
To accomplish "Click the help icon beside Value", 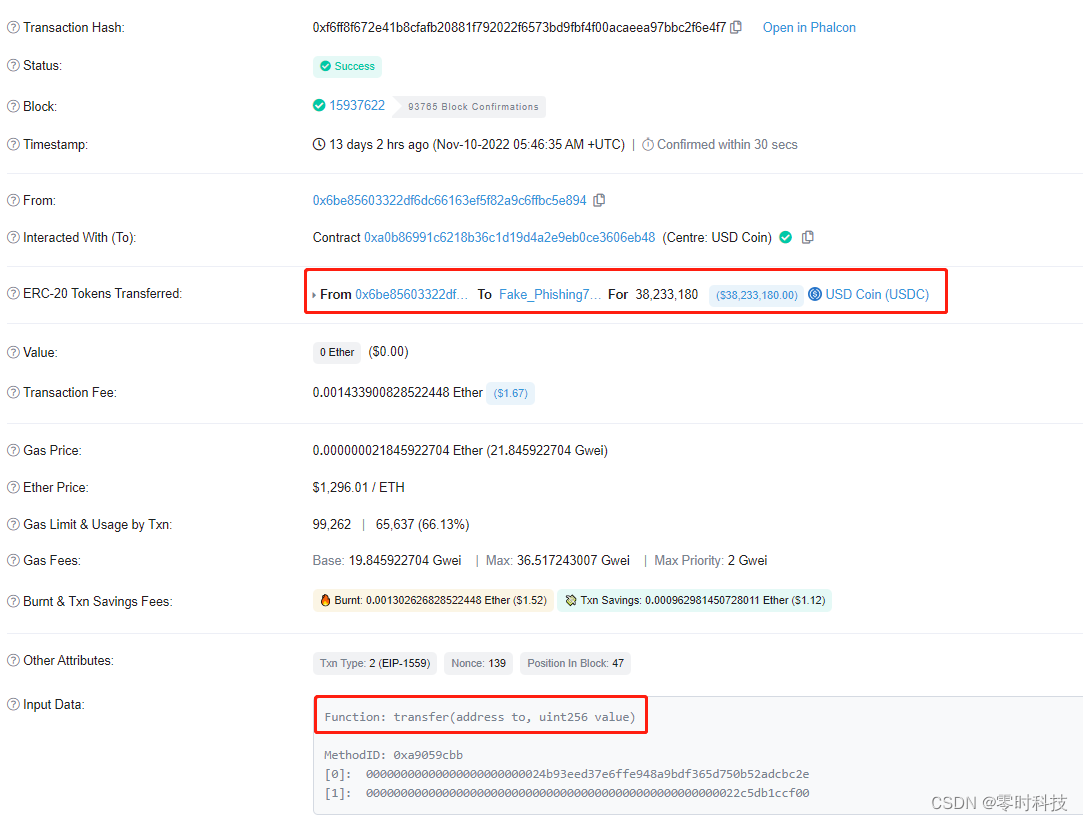I will tap(13, 352).
